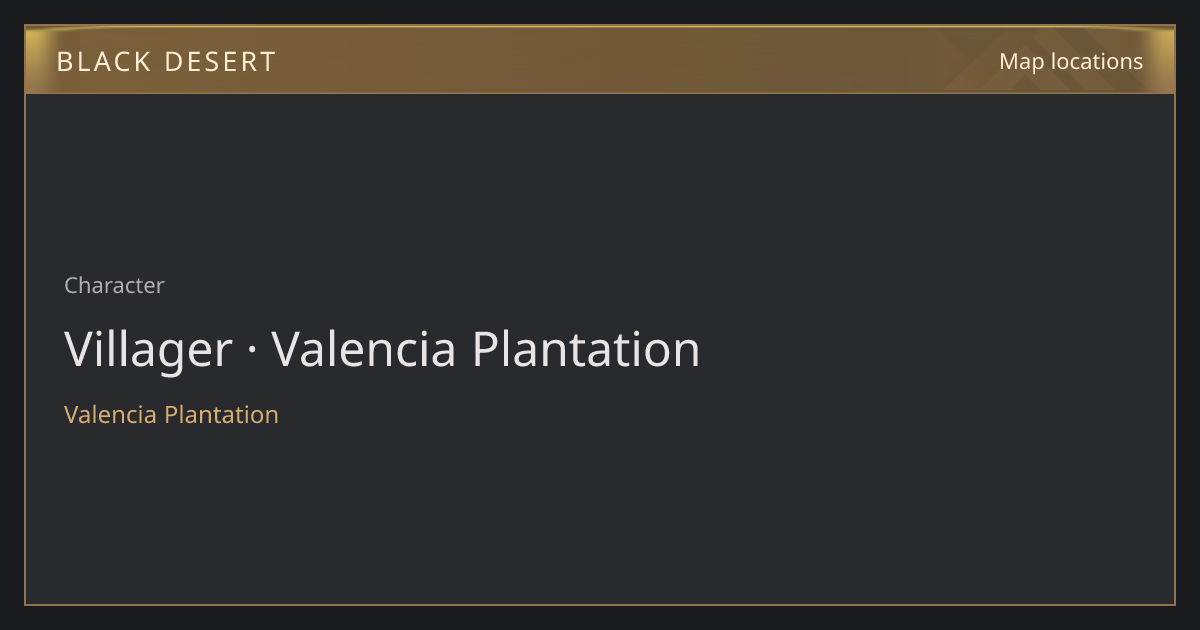Click the capital M of Map locations

[1008, 62]
